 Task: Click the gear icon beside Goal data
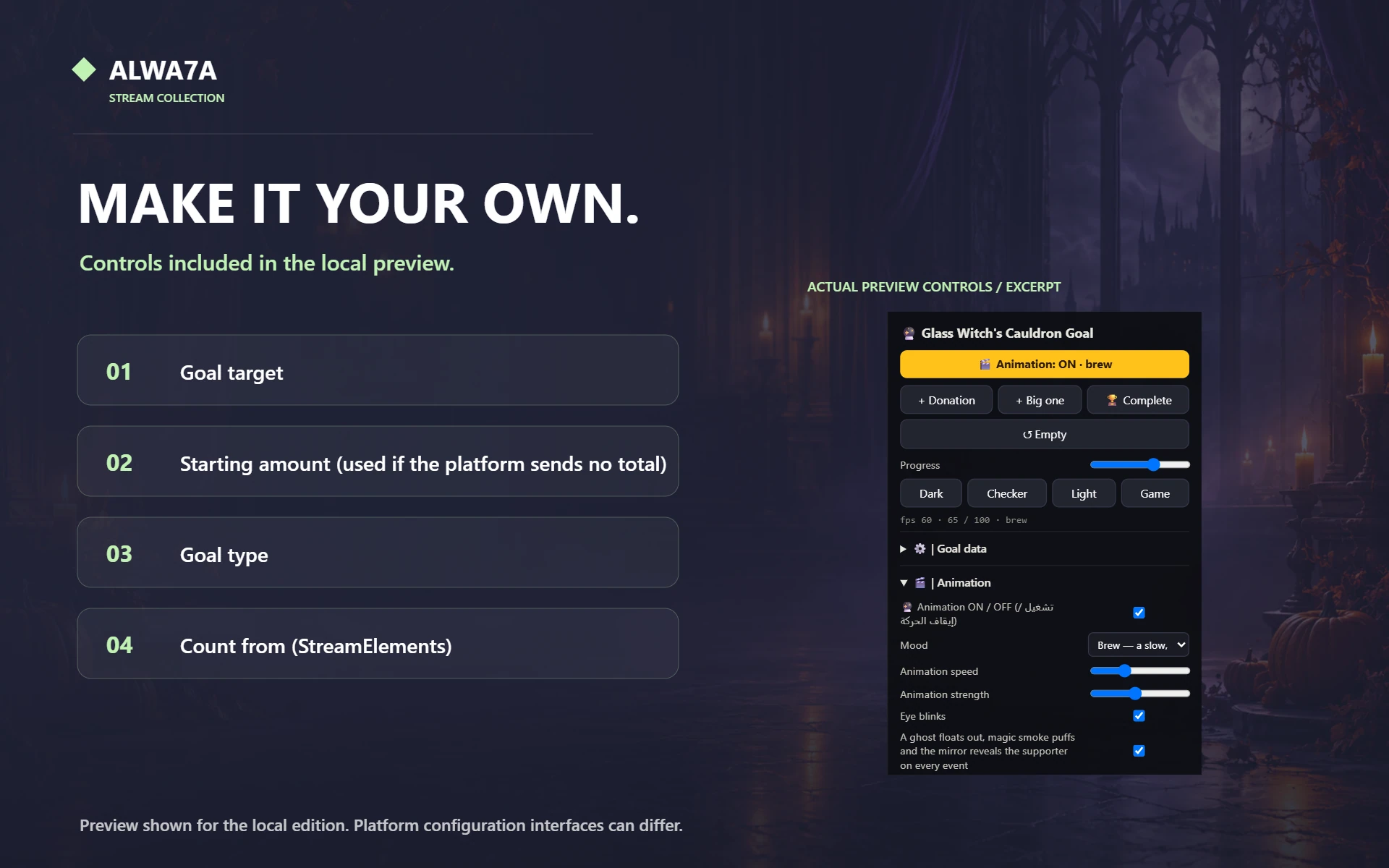919,549
